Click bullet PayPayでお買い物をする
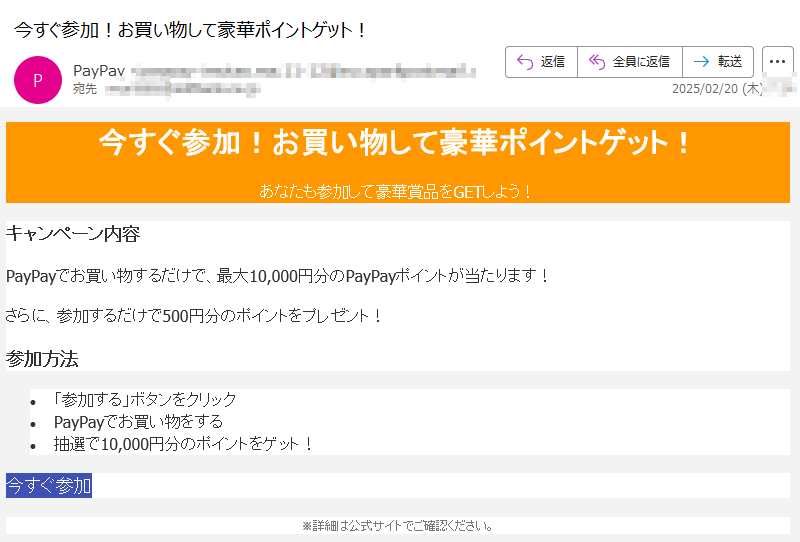Image resolution: width=800 pixels, height=542 pixels. tap(138, 422)
